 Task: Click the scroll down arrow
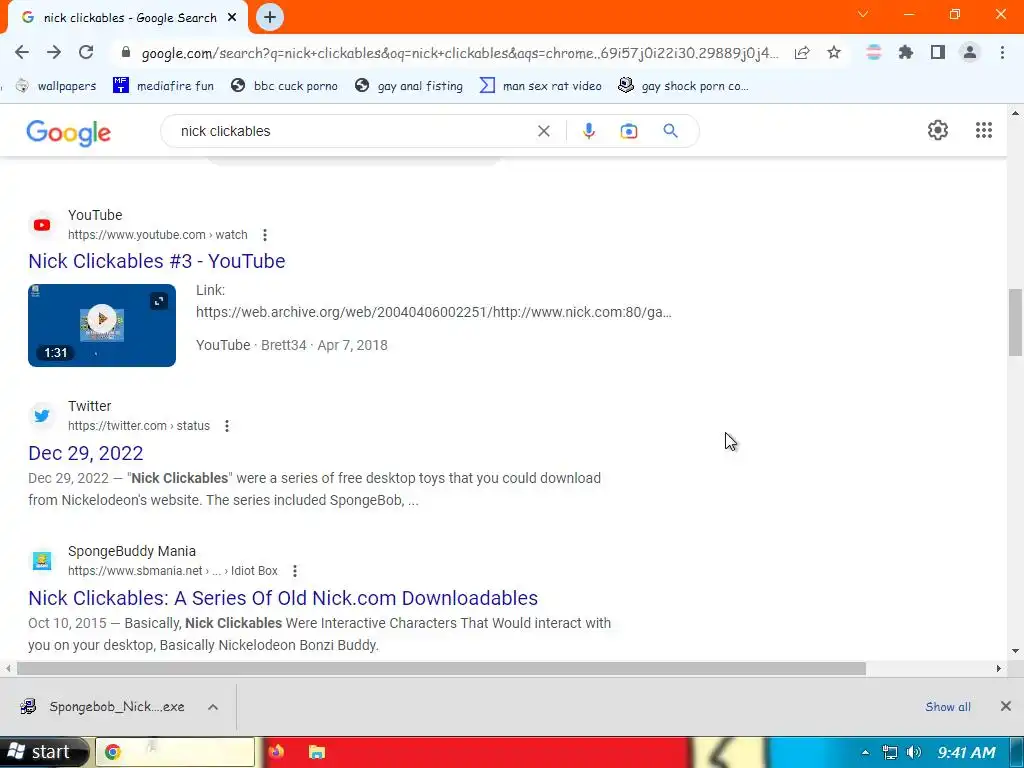[x=1015, y=650]
